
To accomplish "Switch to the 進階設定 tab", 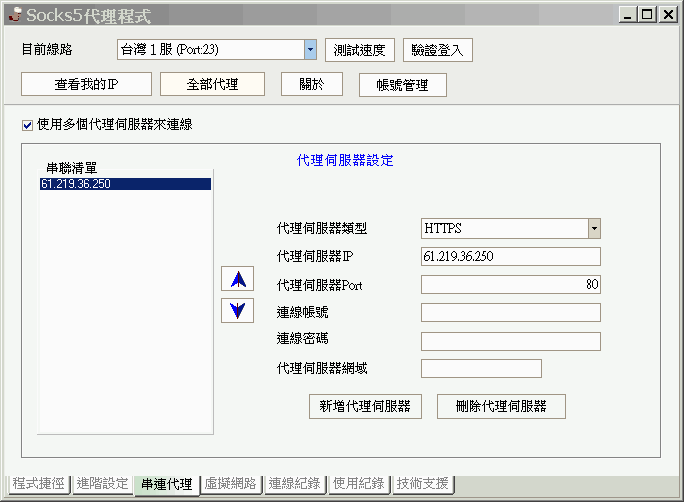I will click(x=102, y=484).
